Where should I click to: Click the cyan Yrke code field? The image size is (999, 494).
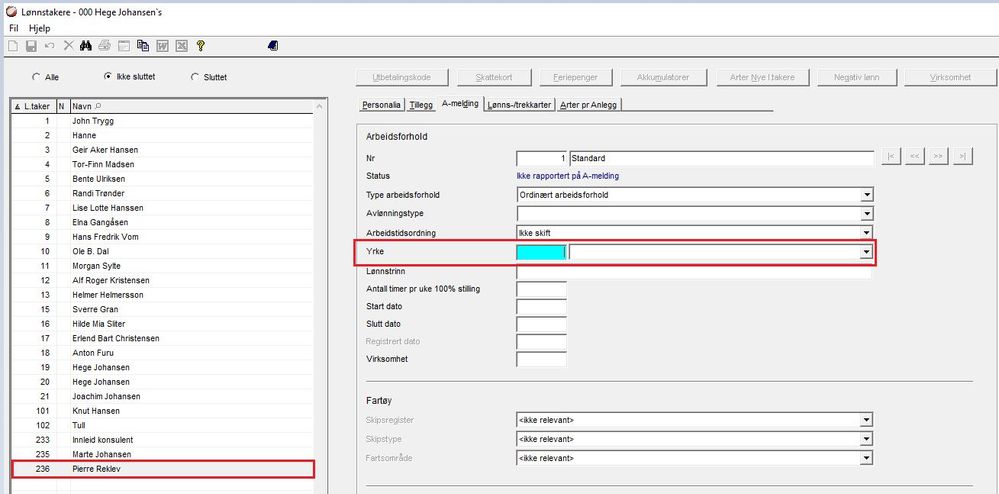pyautogui.click(x=541, y=253)
